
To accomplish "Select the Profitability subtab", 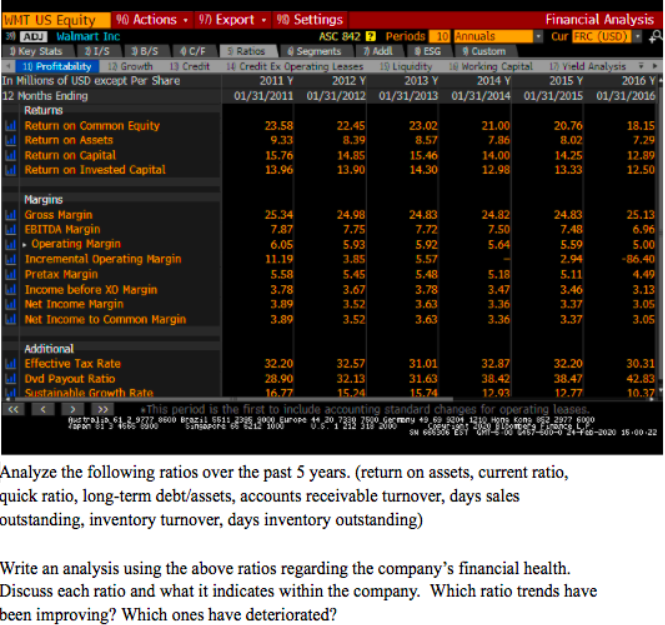I will click(x=57, y=67).
